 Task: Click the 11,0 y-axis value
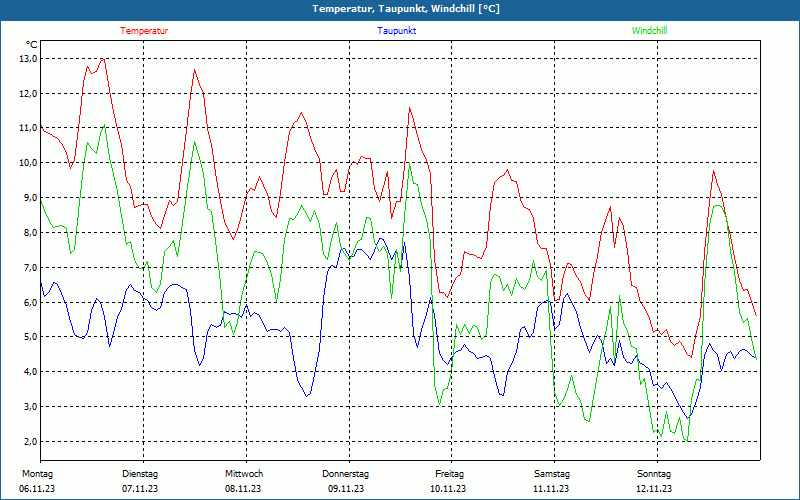[29, 128]
